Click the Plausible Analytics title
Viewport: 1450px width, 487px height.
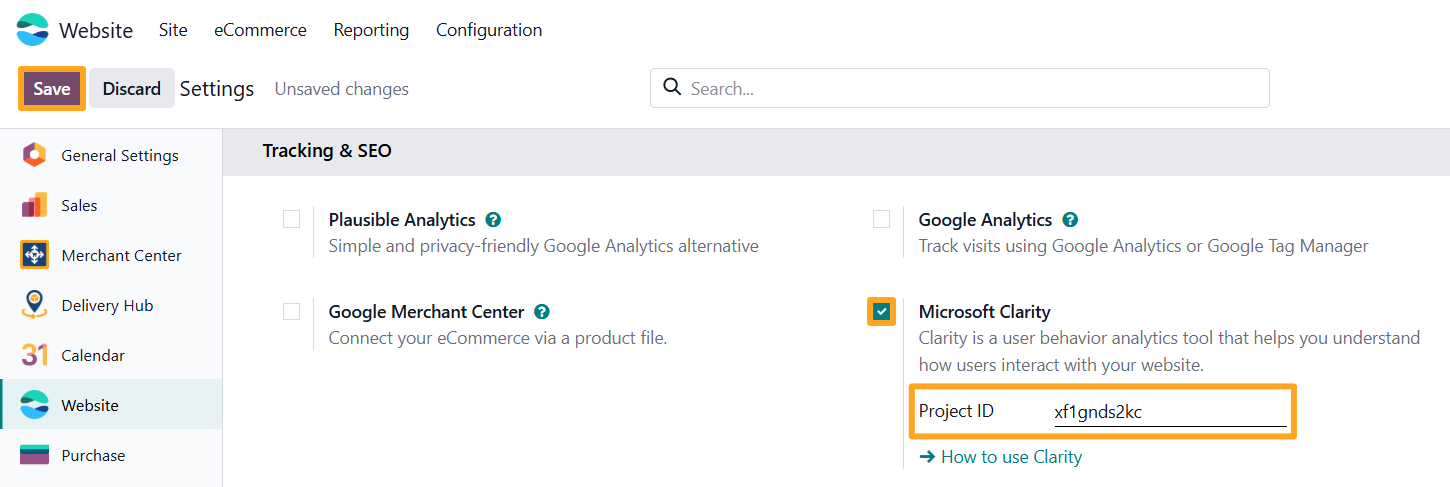pos(403,220)
